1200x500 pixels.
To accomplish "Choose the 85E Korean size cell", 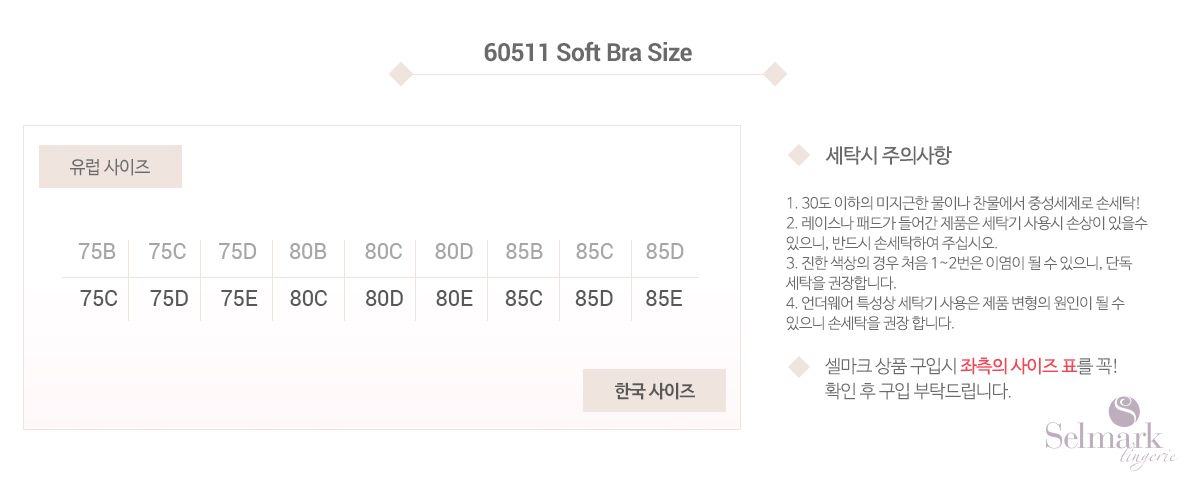I will [664, 299].
